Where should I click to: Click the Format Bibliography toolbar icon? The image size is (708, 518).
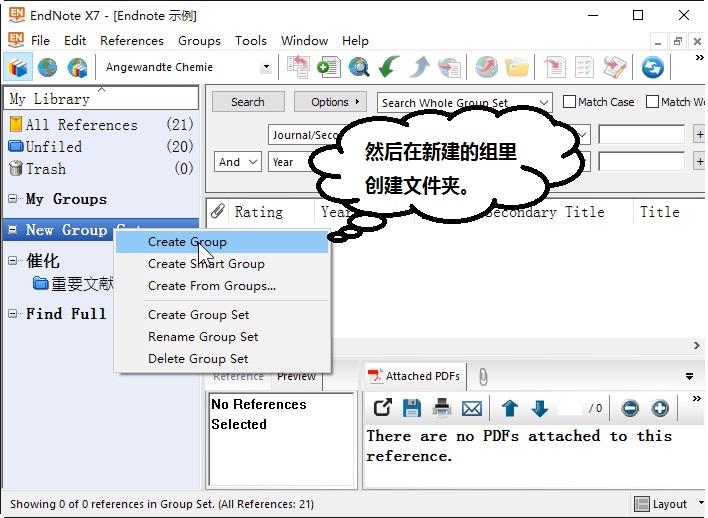click(584, 68)
